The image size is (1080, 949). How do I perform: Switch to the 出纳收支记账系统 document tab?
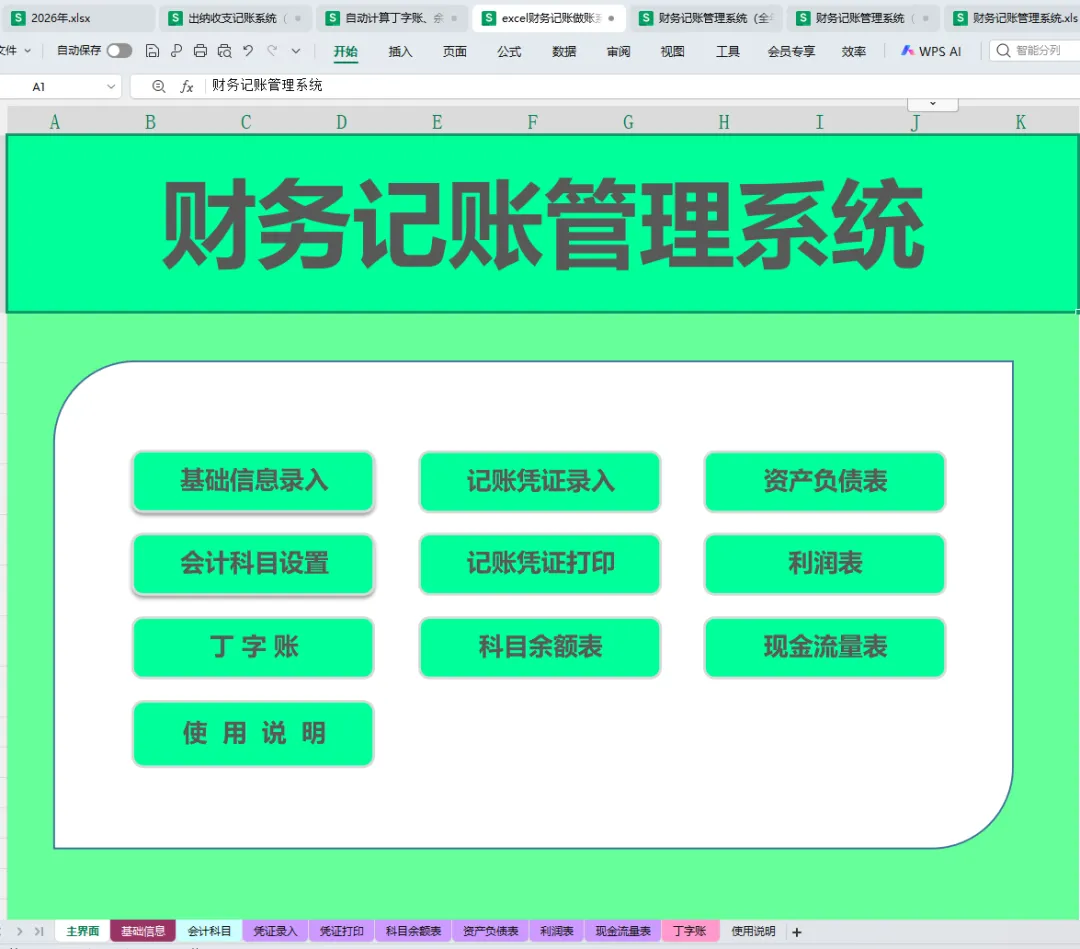click(x=236, y=18)
